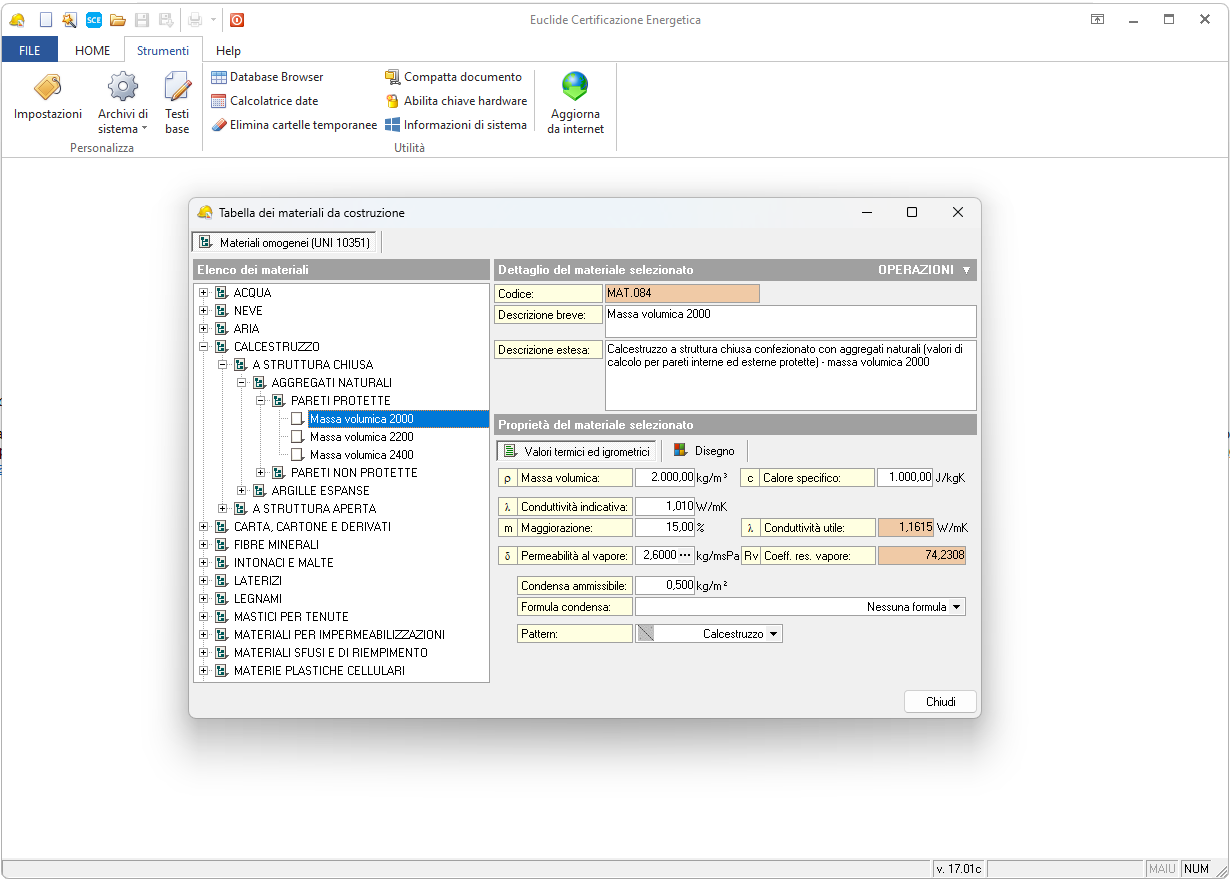Collapse the CALCESTRUZZO tree node
Viewport: 1230px width, 879px height.
[204, 347]
